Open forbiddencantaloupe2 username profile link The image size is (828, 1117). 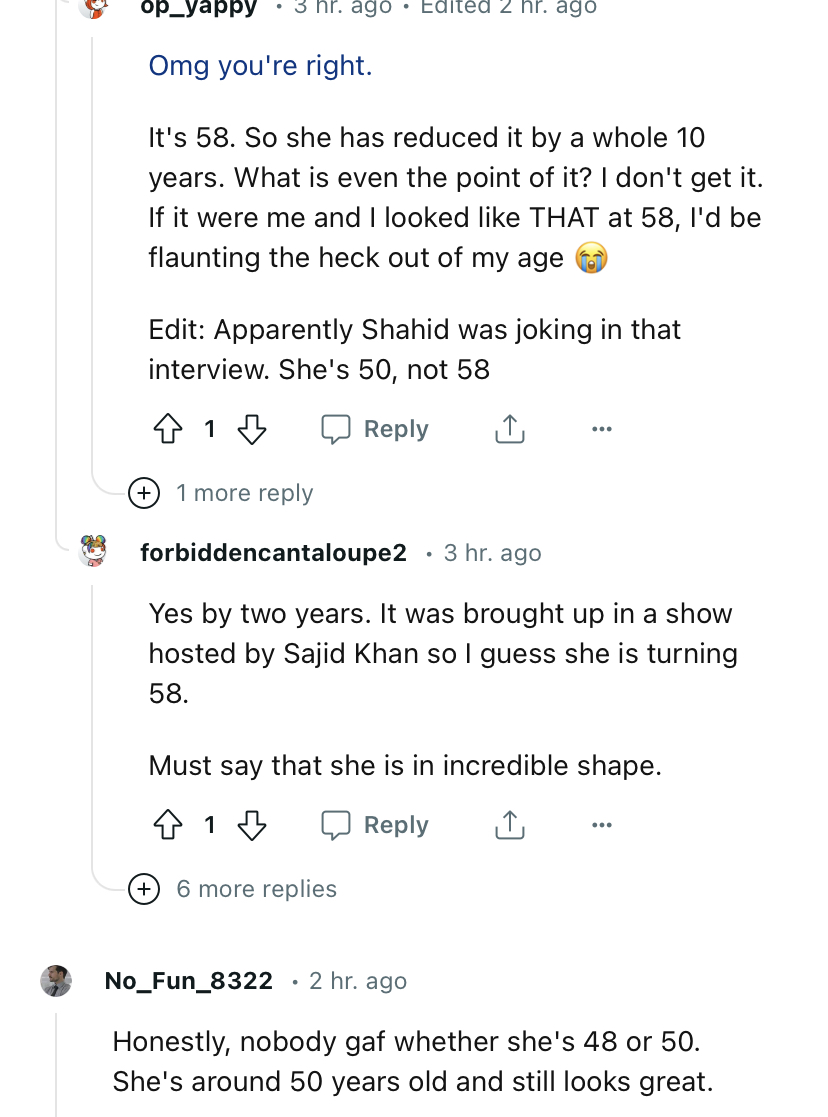tap(273, 553)
